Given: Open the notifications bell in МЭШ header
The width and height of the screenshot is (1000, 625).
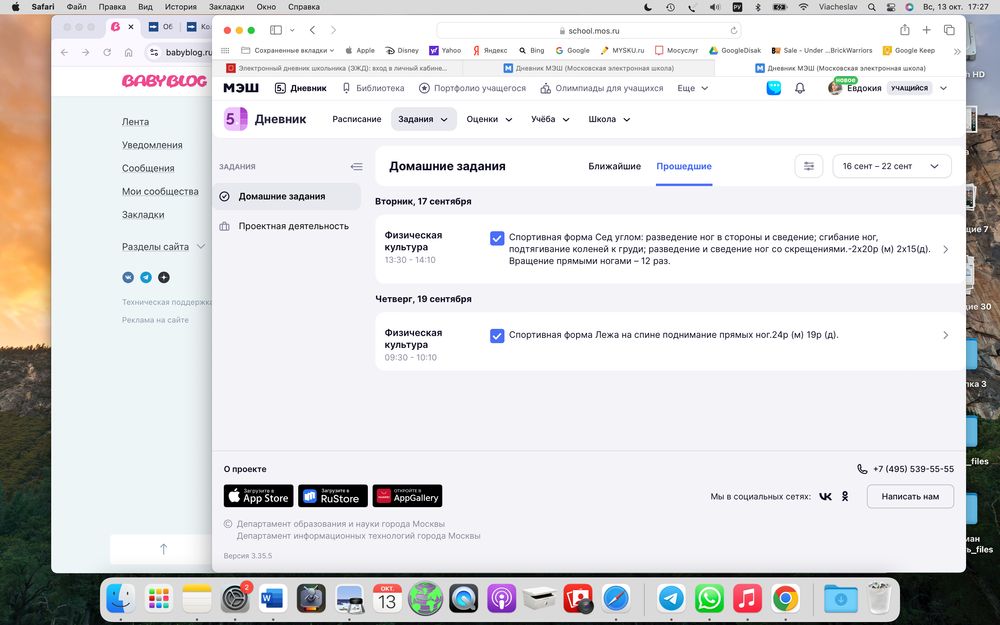Looking at the screenshot, I should [800, 88].
